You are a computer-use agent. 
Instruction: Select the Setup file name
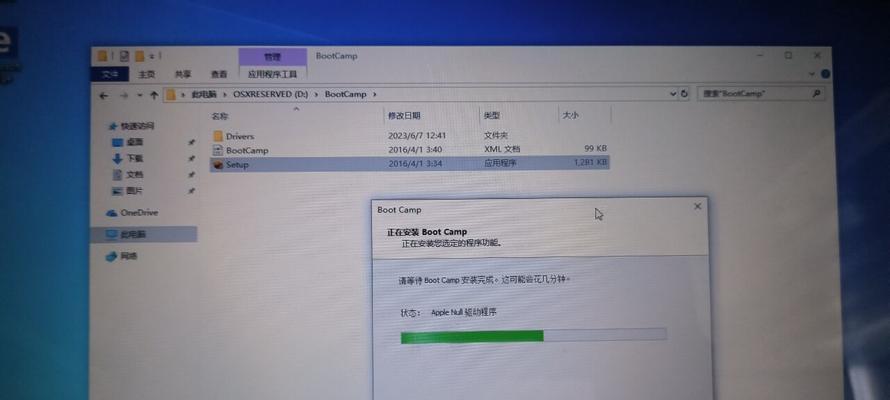tap(237, 165)
